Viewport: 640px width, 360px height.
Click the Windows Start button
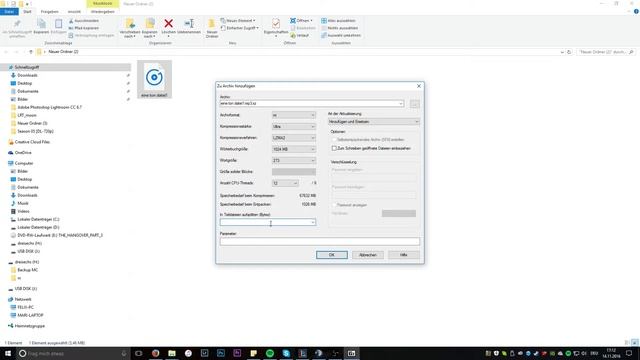tap(8, 353)
